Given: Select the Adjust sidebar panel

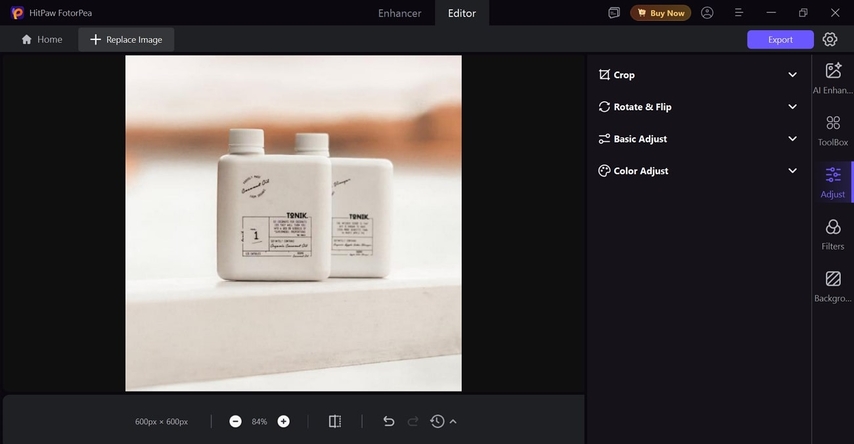Looking at the screenshot, I should (x=832, y=182).
